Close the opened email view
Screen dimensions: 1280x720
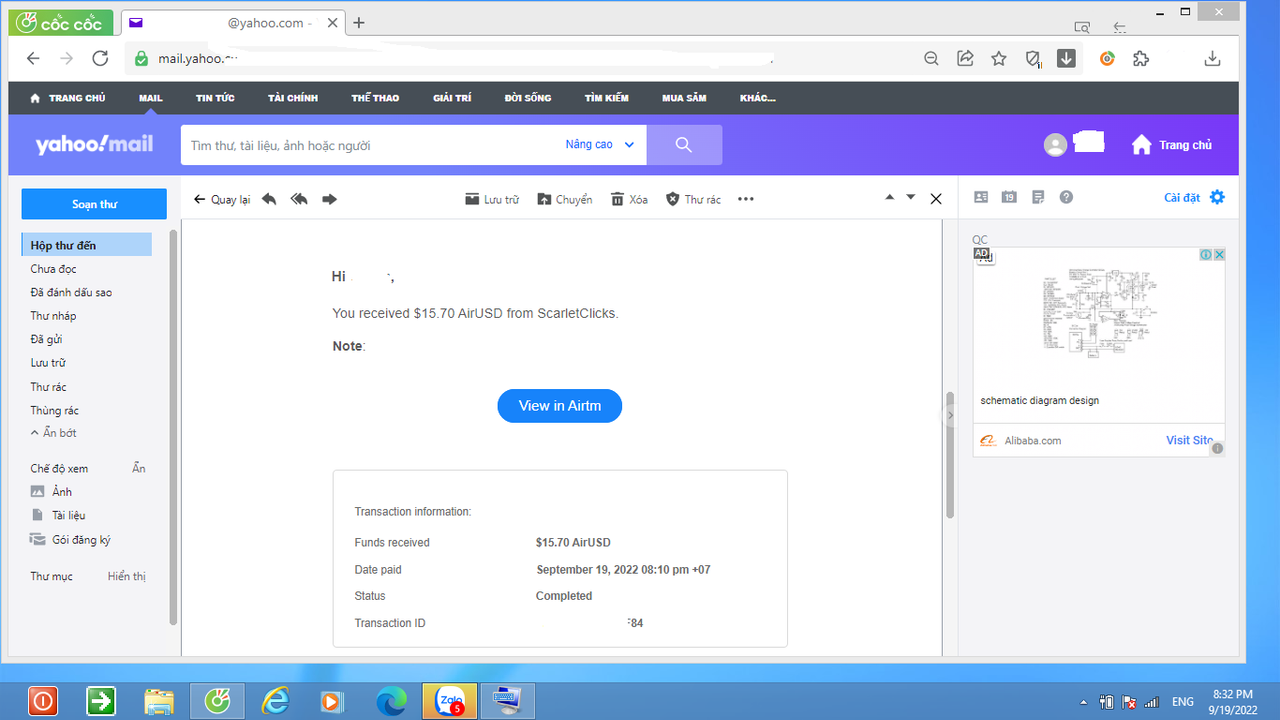click(936, 199)
